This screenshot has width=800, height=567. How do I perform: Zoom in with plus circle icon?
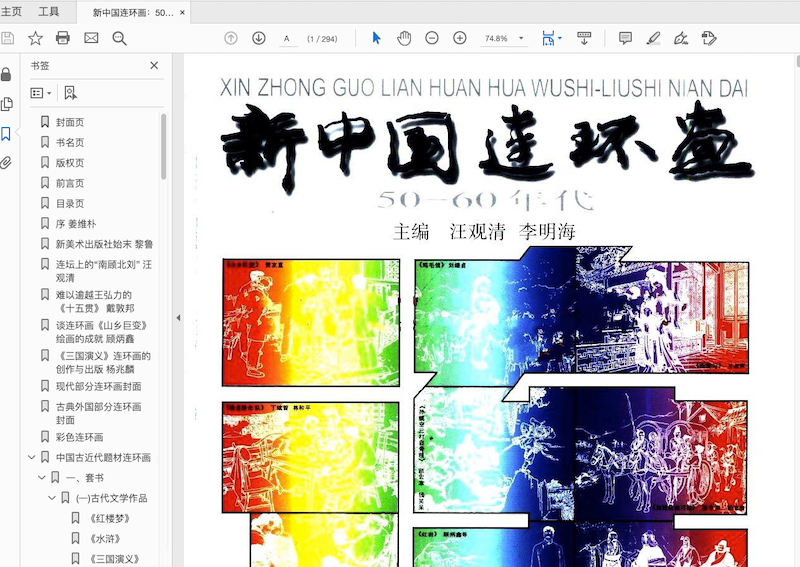coord(460,38)
